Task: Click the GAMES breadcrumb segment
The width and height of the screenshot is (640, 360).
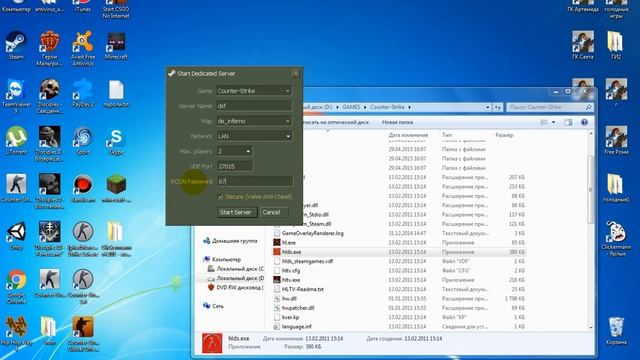Action: click(351, 107)
